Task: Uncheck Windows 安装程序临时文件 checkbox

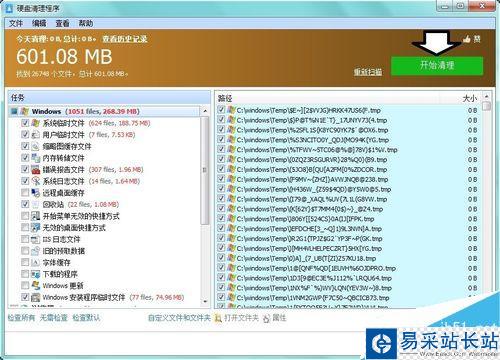Action: (x=25, y=297)
